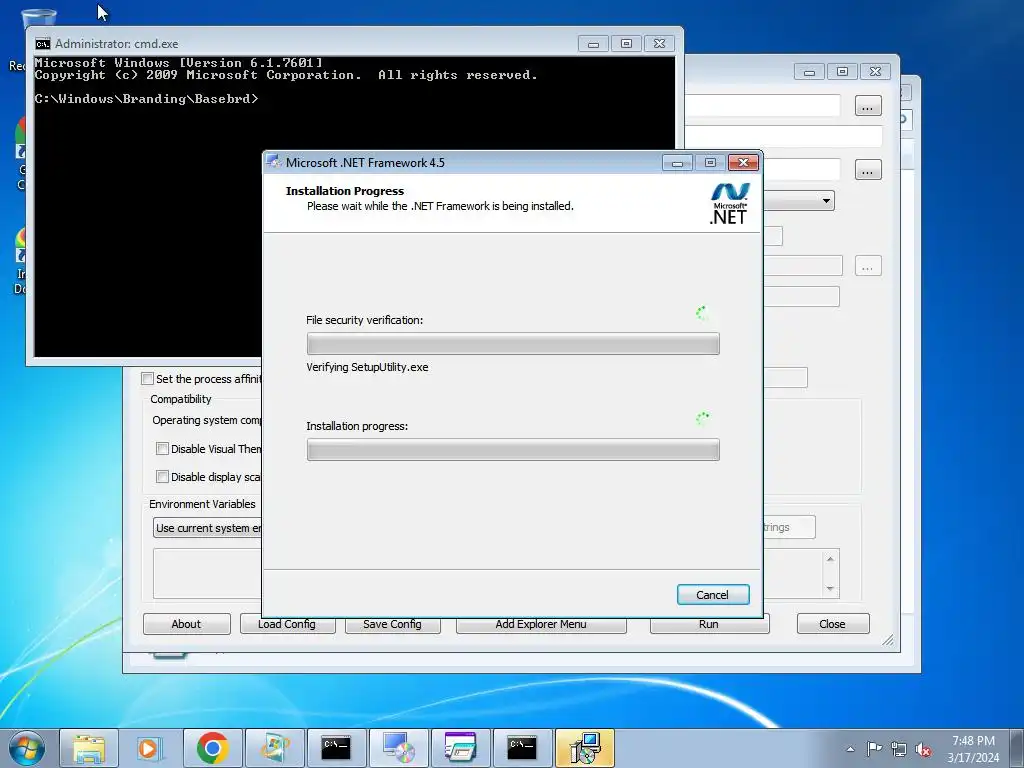Click Load Config in the rear window
1024x768 pixels.
pyautogui.click(x=287, y=624)
